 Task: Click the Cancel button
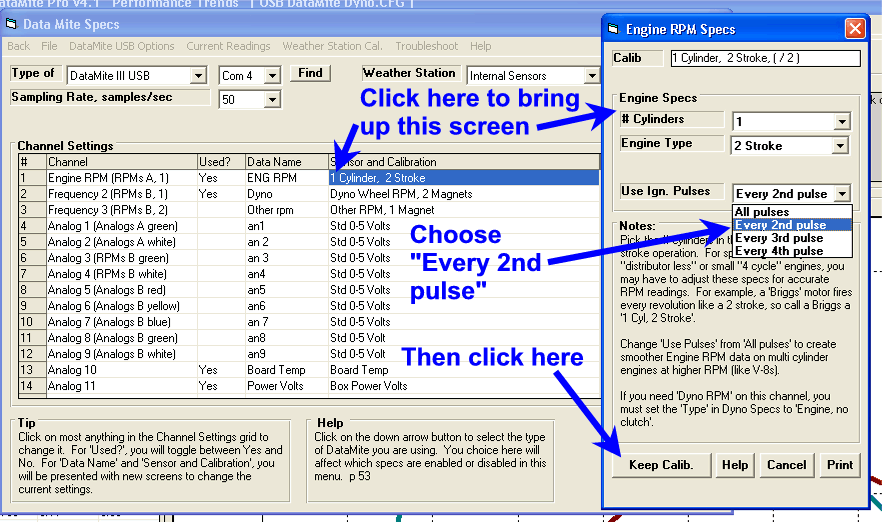coord(787,465)
